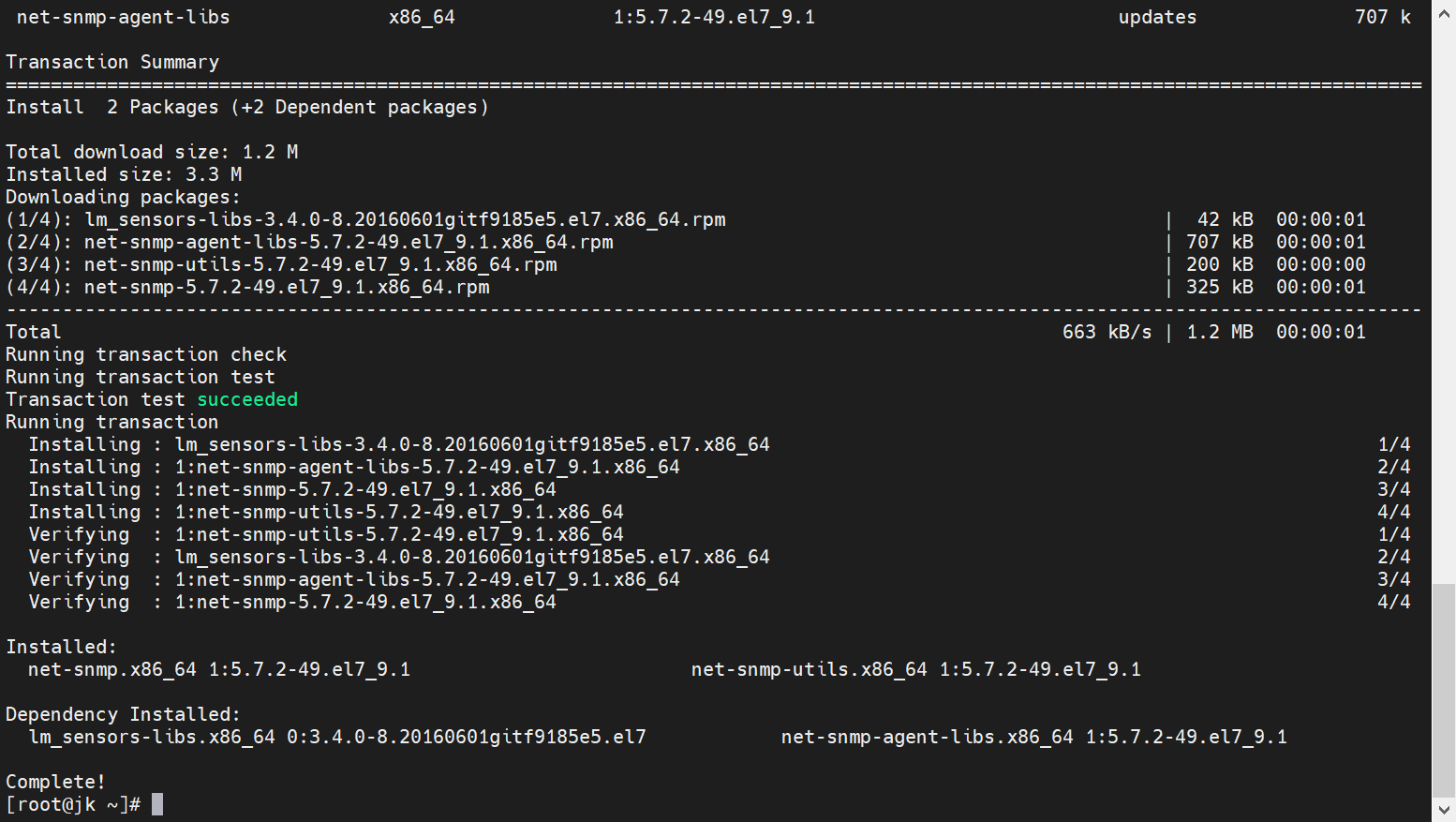Screen dimensions: 1456x822
Task: Click the net-snmp-utils rpm download line
Action: tap(320, 264)
